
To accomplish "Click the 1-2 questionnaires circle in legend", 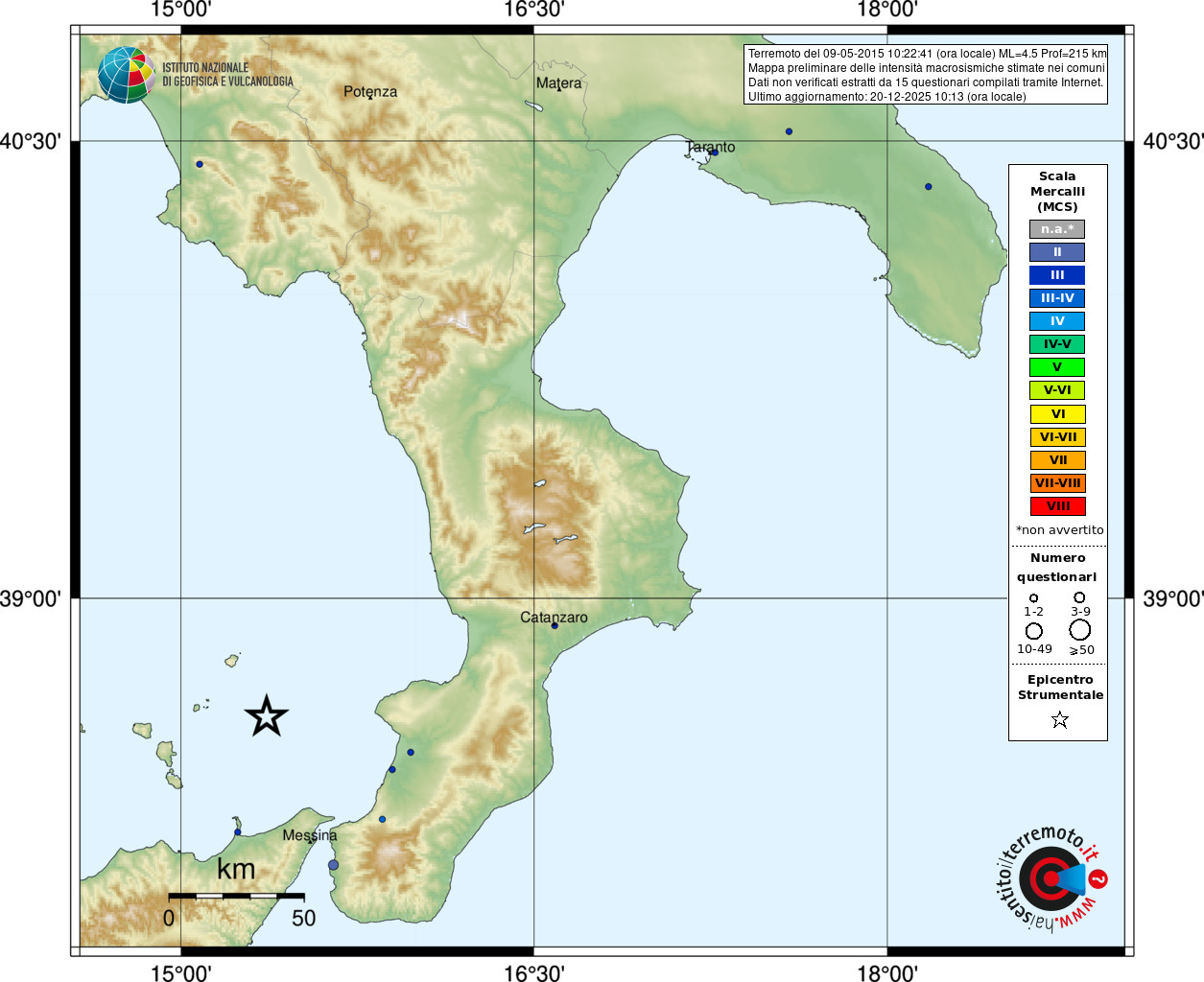I will tap(1033, 598).
